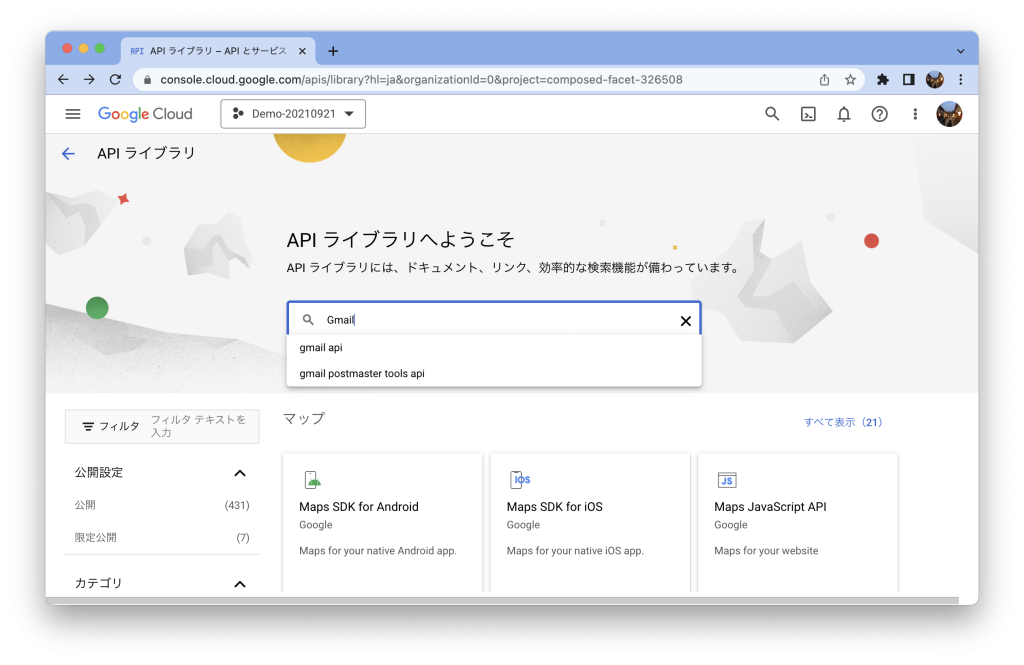The height and width of the screenshot is (665, 1024).
Task: Open the browser extensions puzzle icon
Action: point(882,80)
